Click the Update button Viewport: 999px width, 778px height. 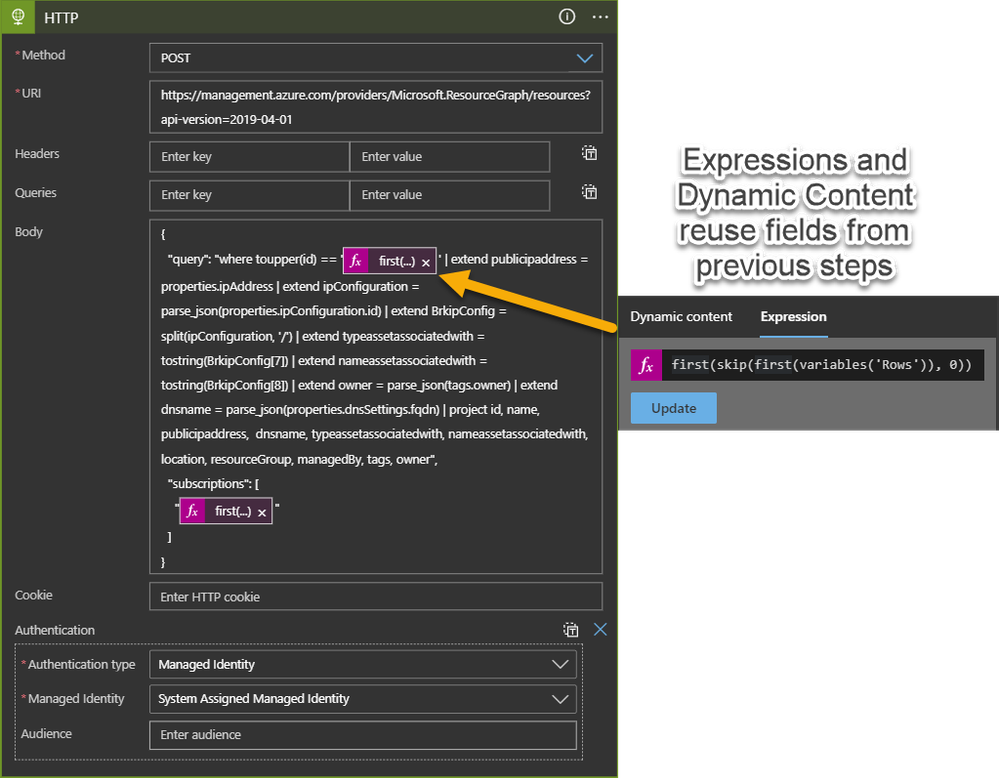(x=673, y=408)
